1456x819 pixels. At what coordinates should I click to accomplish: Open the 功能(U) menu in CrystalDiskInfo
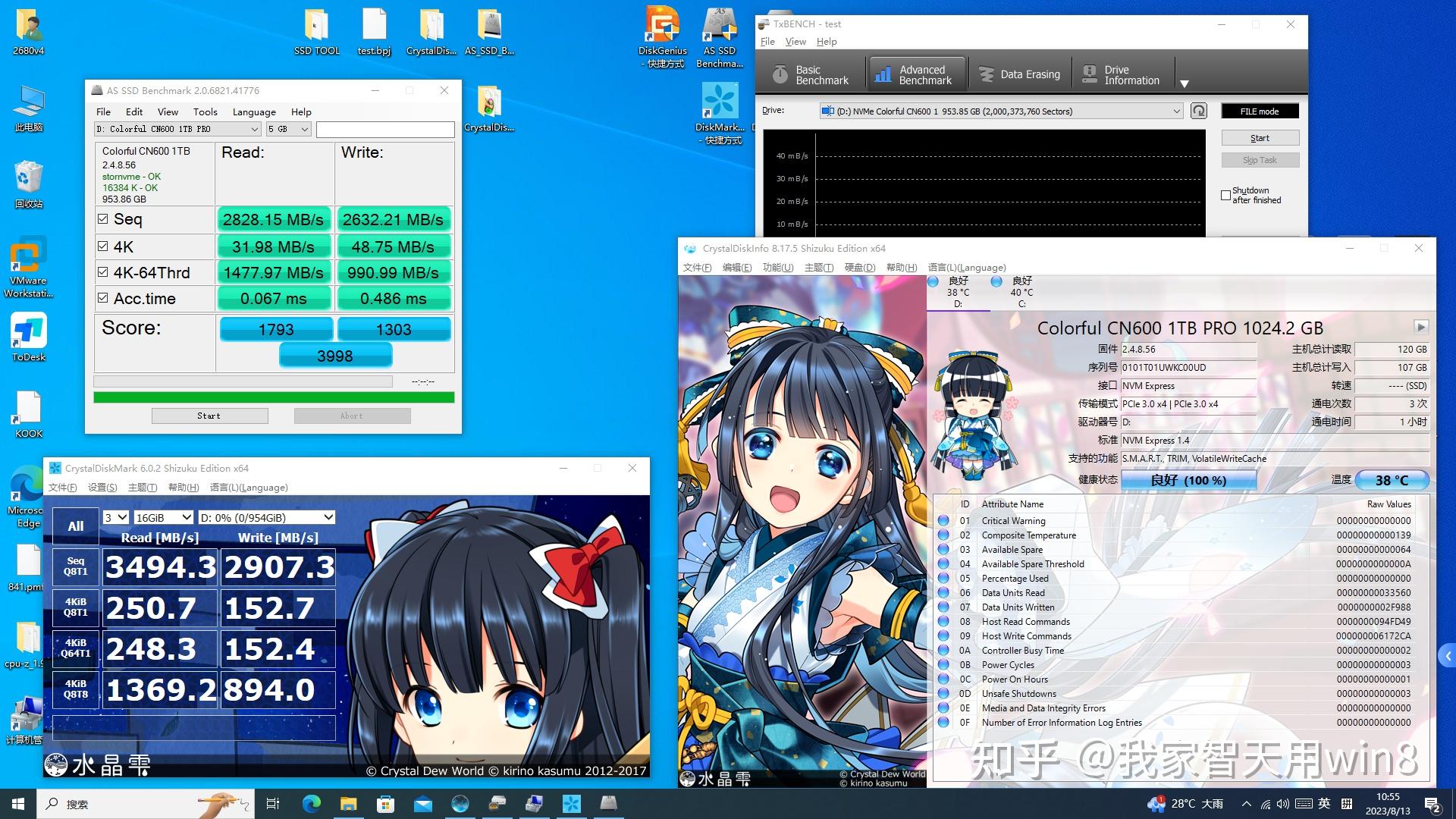[x=778, y=267]
